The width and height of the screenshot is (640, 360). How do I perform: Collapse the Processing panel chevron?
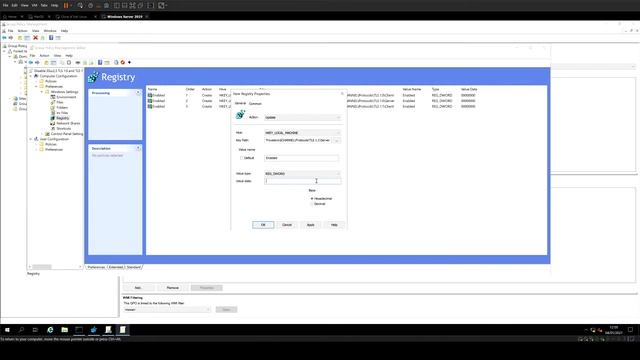[138, 93]
